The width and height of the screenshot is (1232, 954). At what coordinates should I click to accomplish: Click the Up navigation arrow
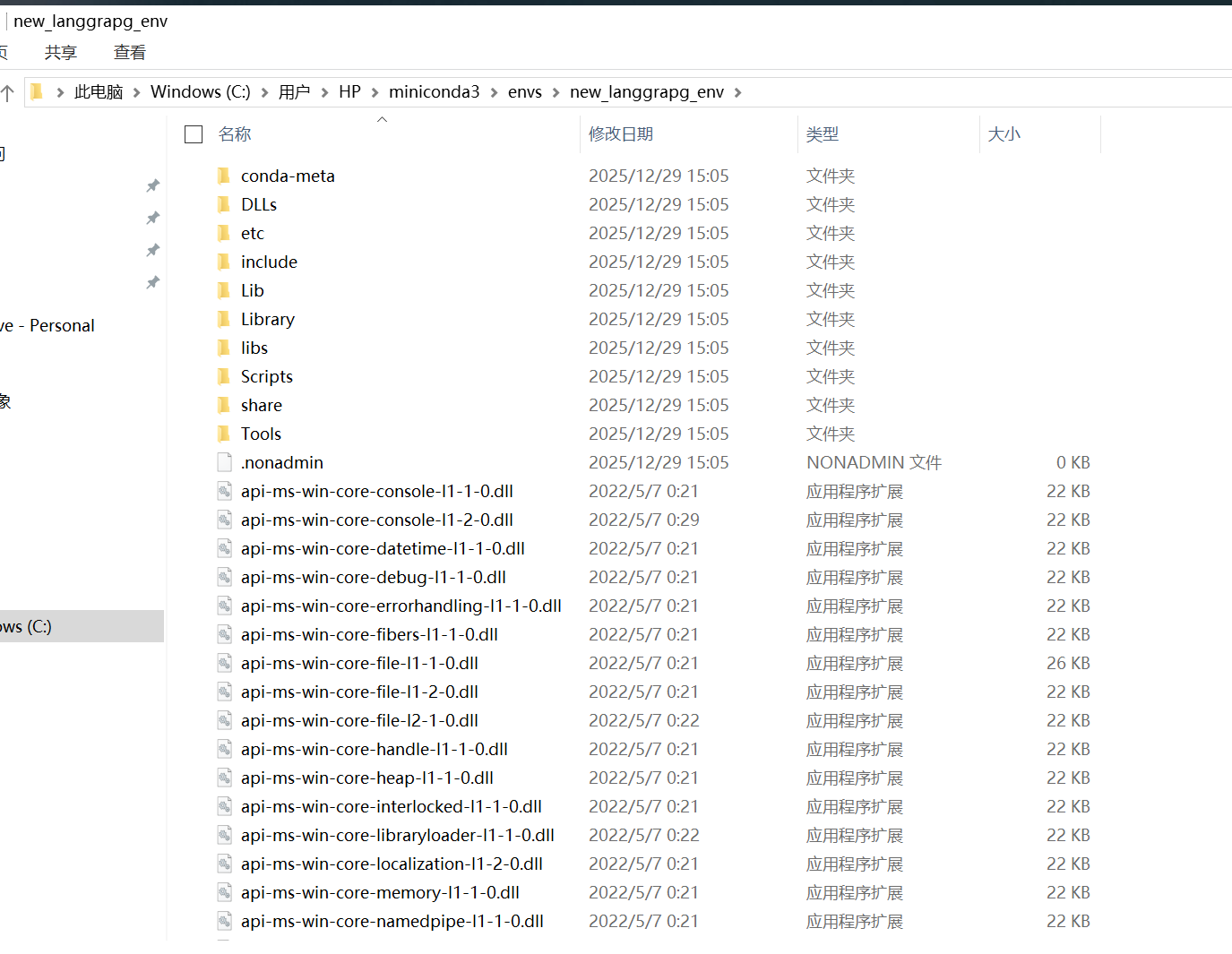coord(7,91)
